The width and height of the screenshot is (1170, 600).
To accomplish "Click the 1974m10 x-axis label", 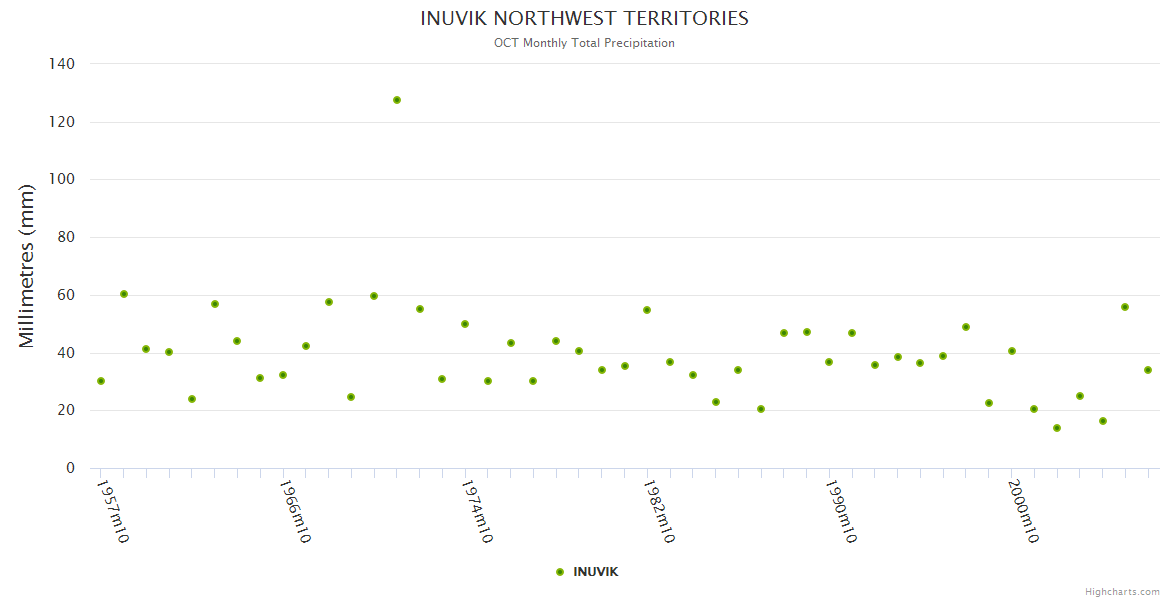I will point(476,511).
